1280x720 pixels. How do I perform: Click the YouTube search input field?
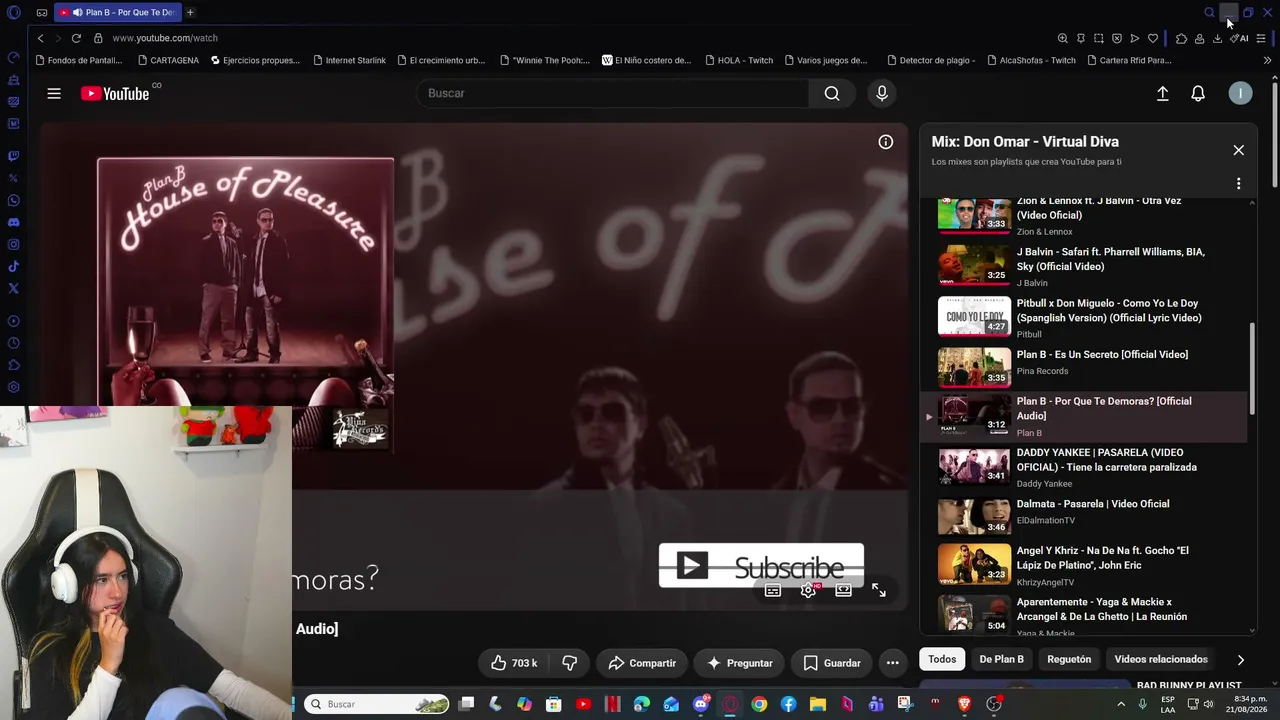point(612,93)
